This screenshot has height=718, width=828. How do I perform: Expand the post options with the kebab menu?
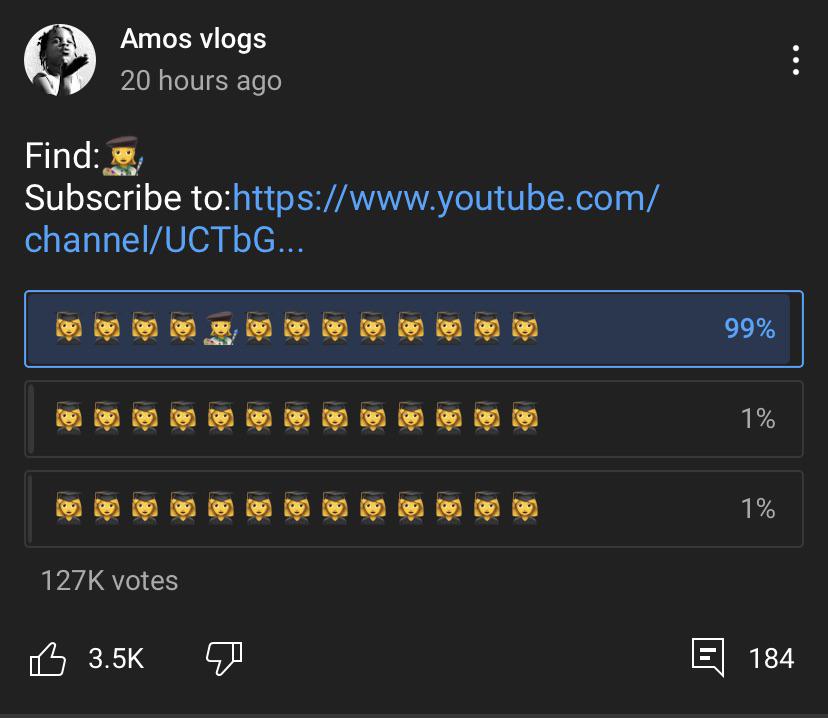pos(795,60)
